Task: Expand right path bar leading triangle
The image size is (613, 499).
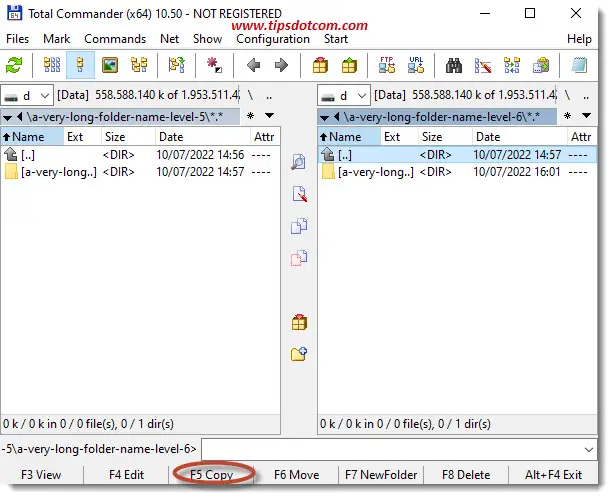Action: pyautogui.click(x=324, y=117)
